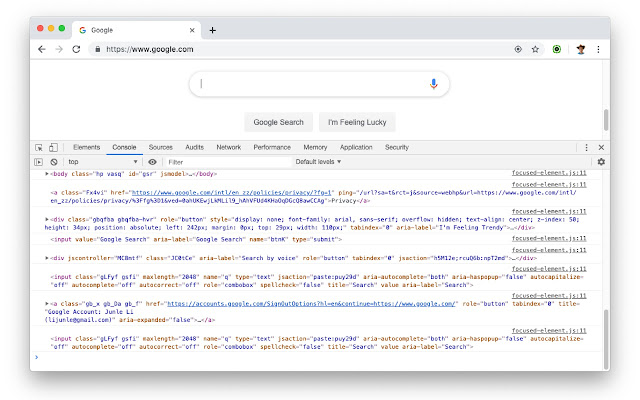
Task: Open the Performance tab
Action: pyautogui.click(x=272, y=147)
